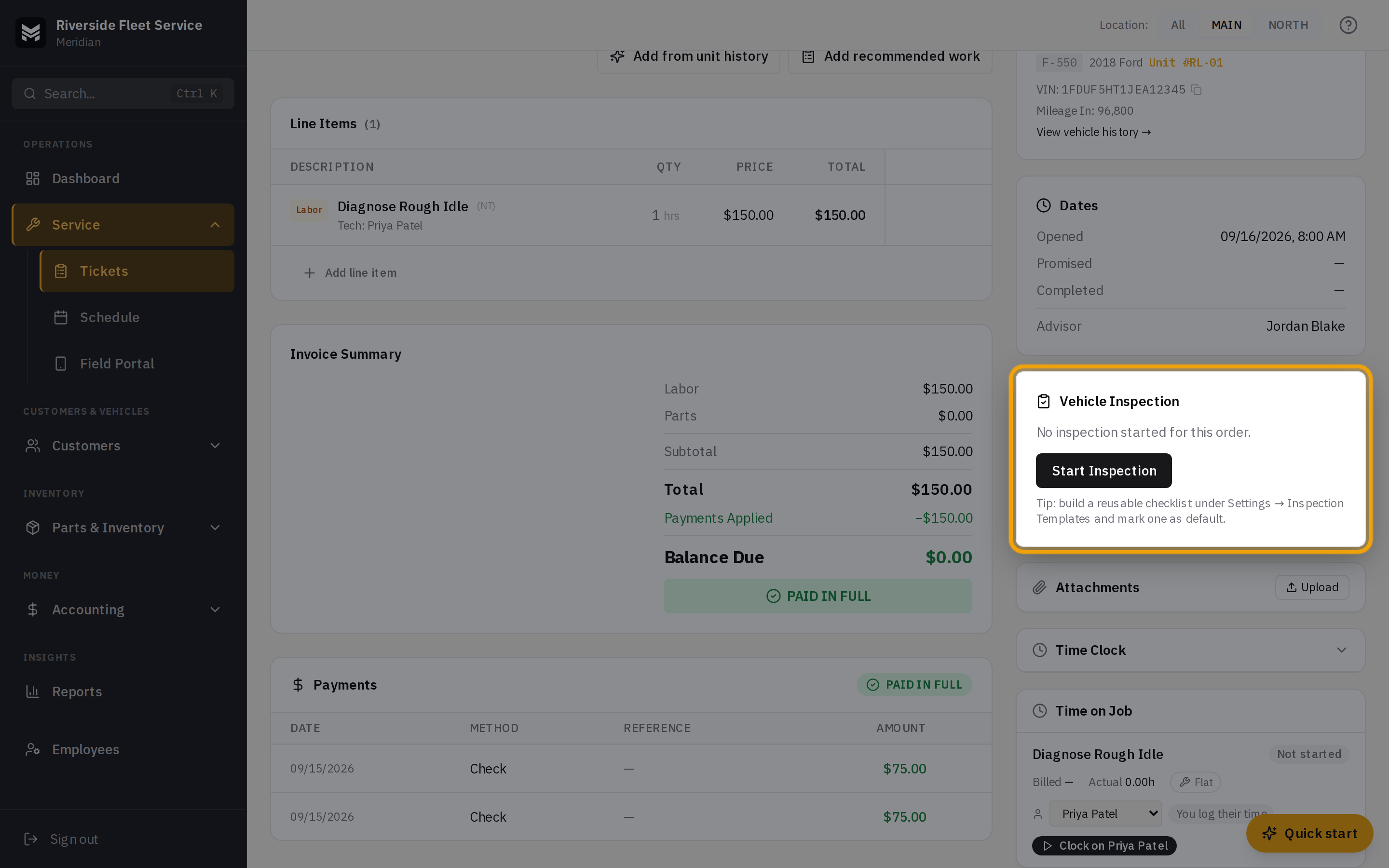
Task: Expand the Parts & Inventory section
Action: tap(215, 528)
